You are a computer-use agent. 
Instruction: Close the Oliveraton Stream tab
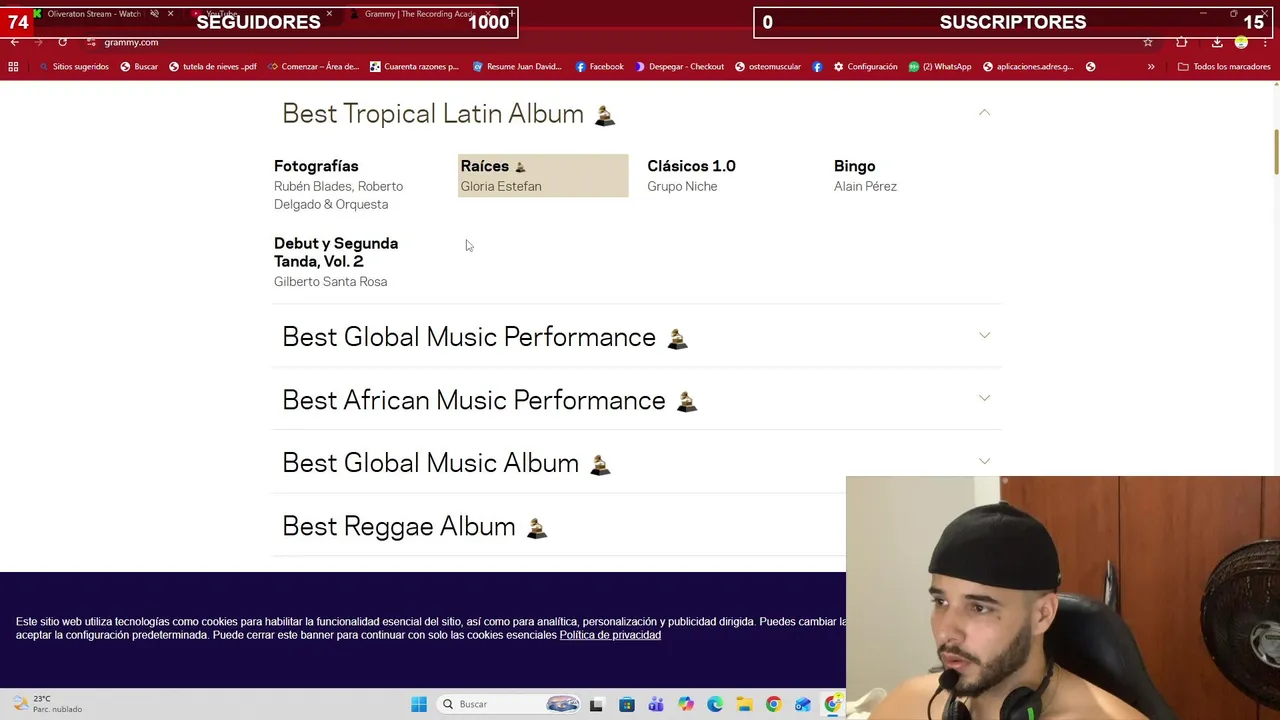point(170,14)
